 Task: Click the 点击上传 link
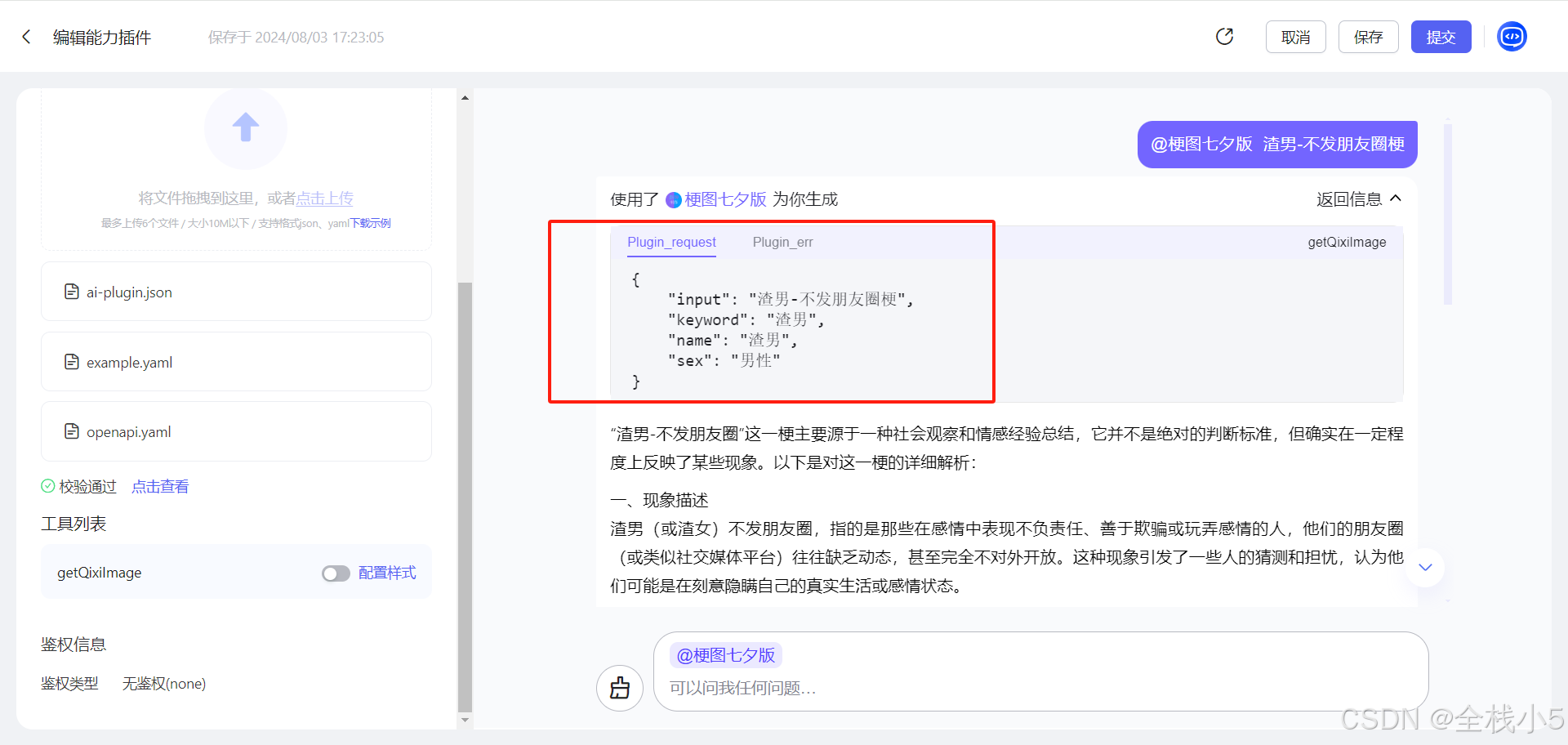coord(324,199)
